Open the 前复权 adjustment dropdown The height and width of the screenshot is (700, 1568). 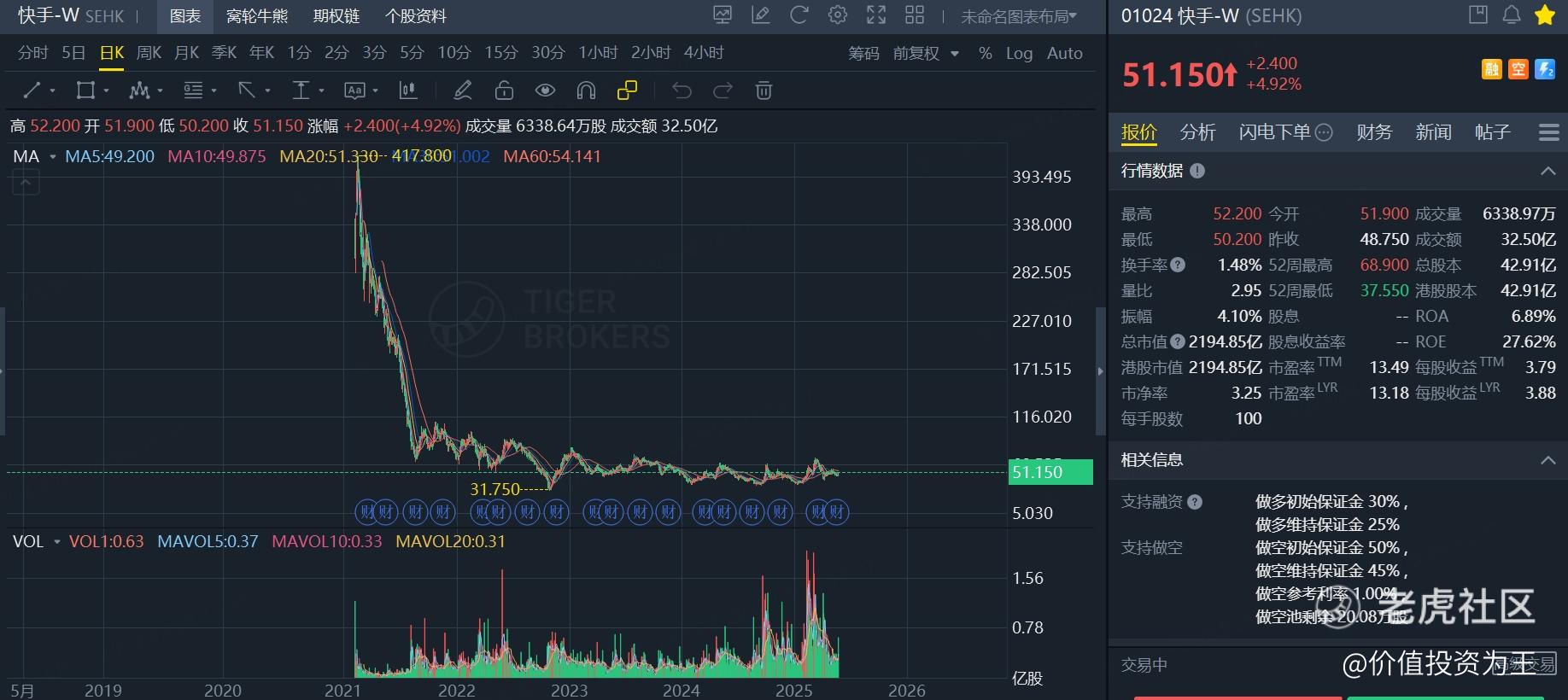point(926,53)
